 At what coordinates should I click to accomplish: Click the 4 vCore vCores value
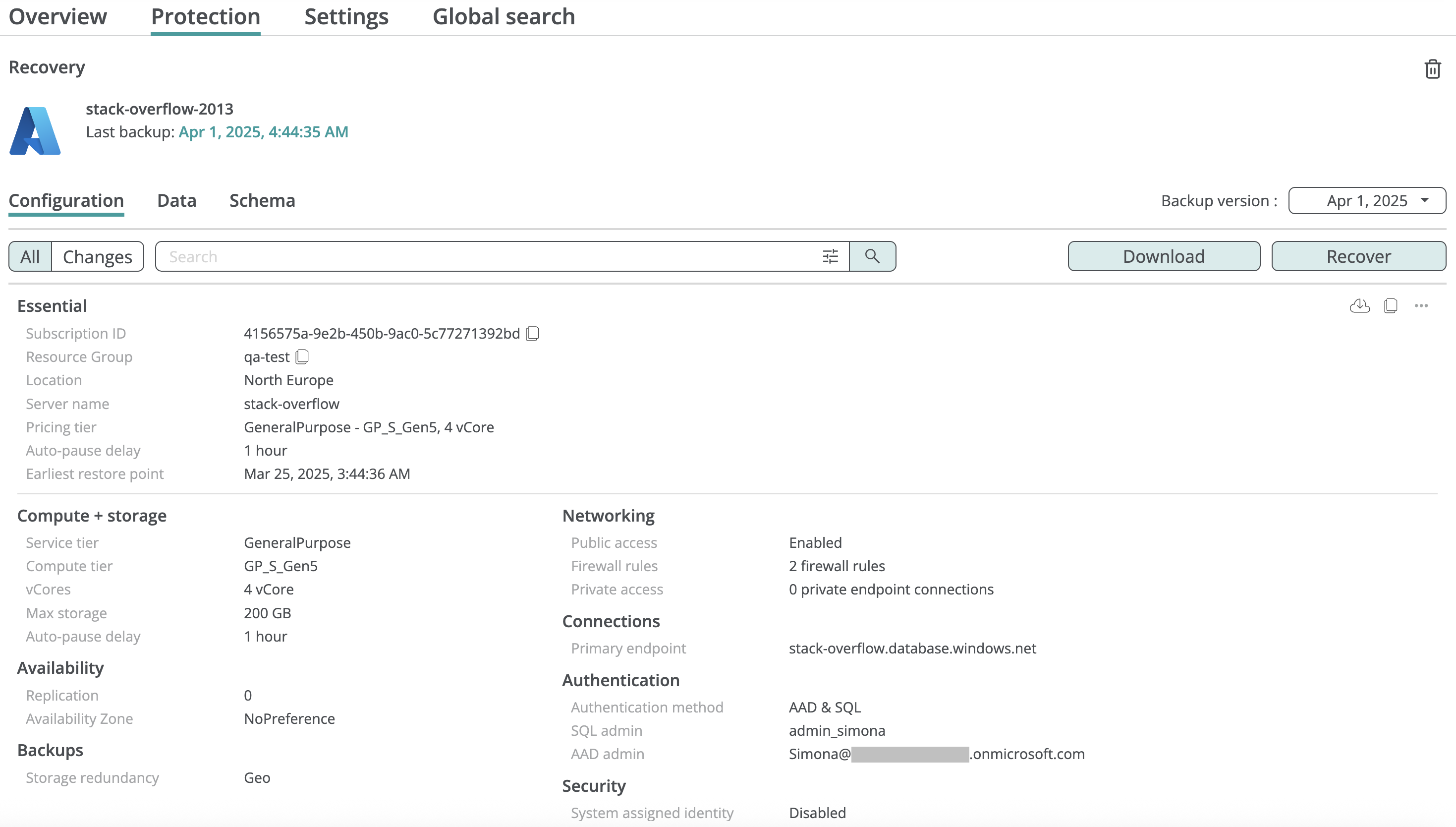(x=269, y=590)
